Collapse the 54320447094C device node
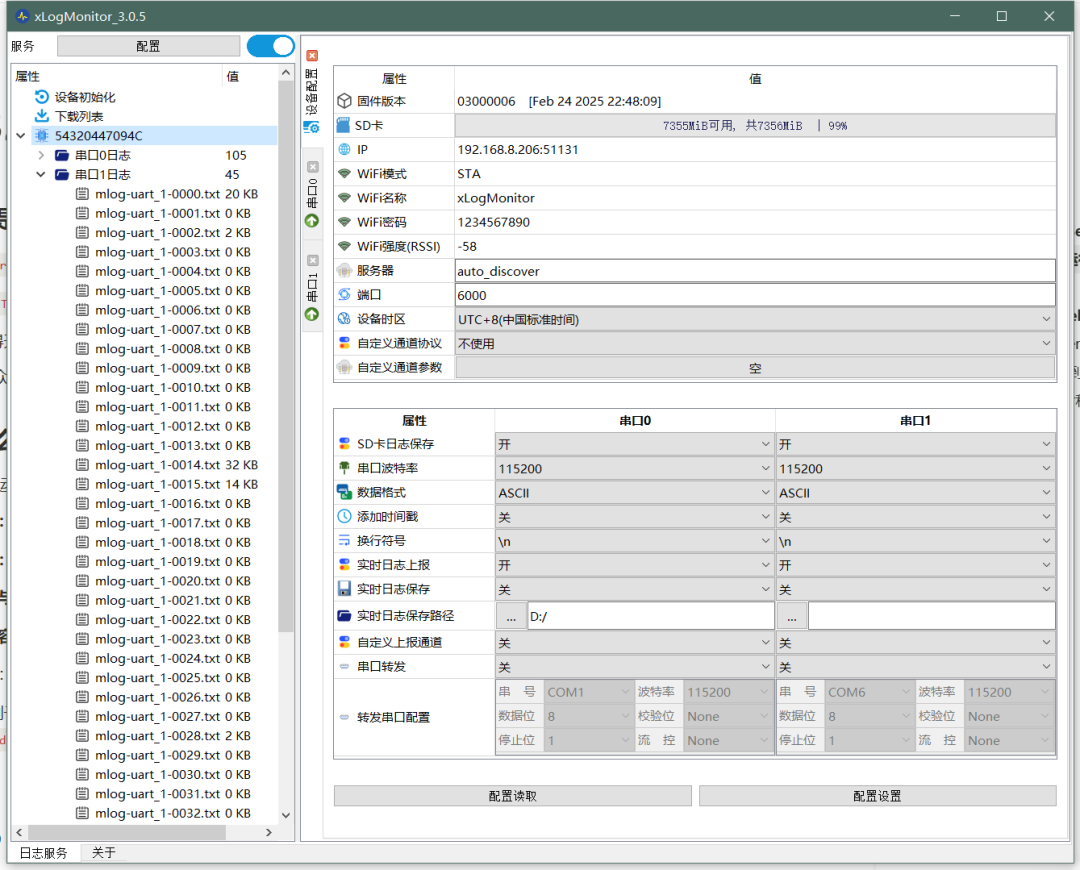The width and height of the screenshot is (1080, 870). click(21, 136)
